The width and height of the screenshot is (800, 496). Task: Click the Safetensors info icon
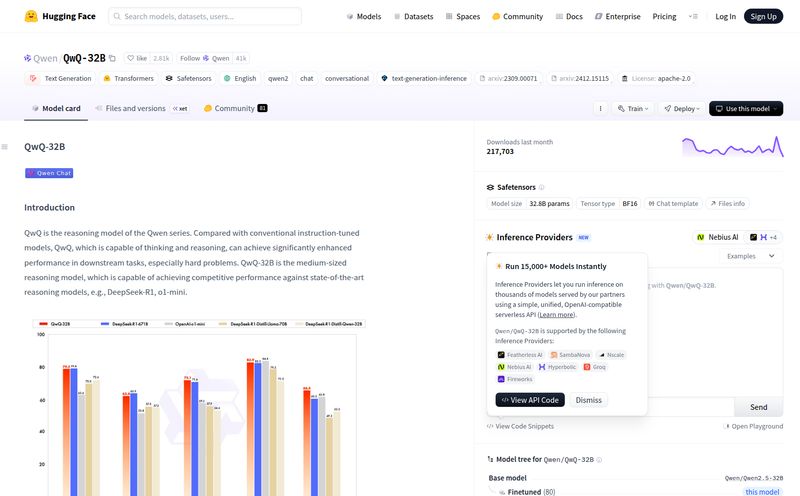pos(541,187)
